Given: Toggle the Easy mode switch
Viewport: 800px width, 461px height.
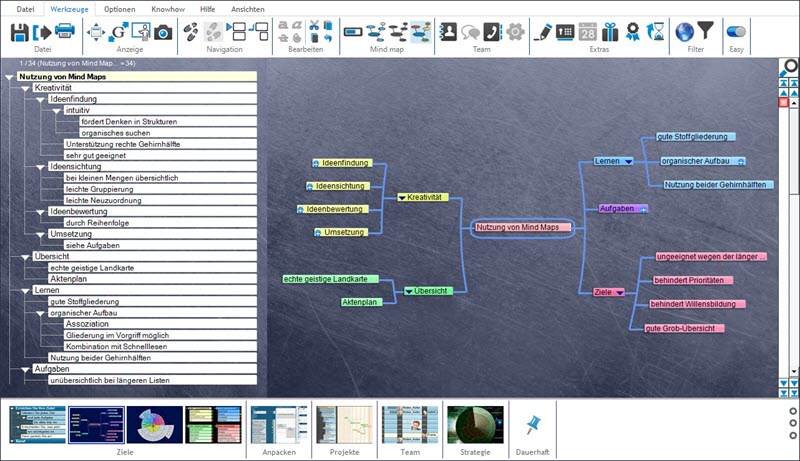Looking at the screenshot, I should [736, 32].
